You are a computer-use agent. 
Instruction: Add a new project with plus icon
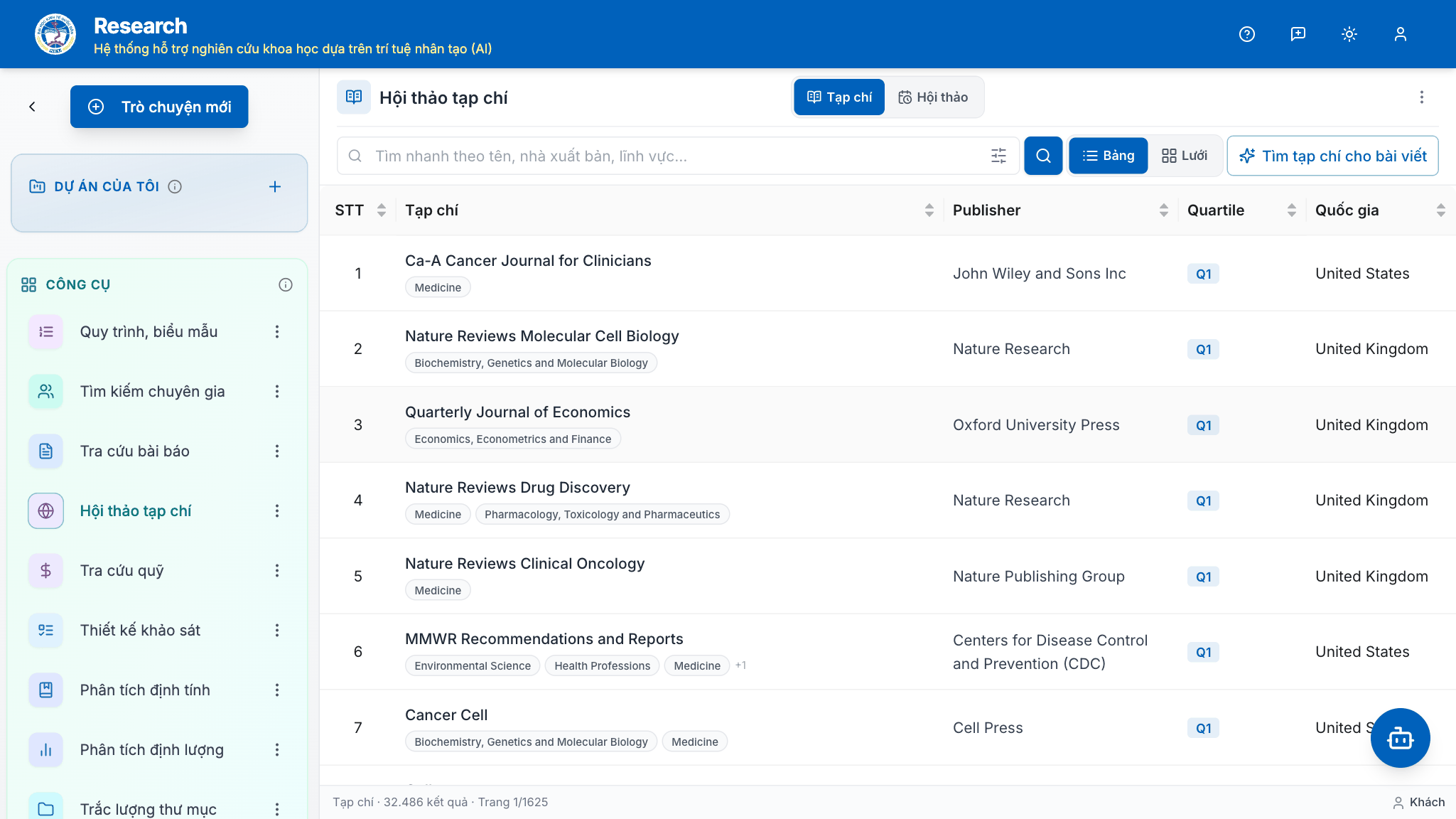click(275, 187)
